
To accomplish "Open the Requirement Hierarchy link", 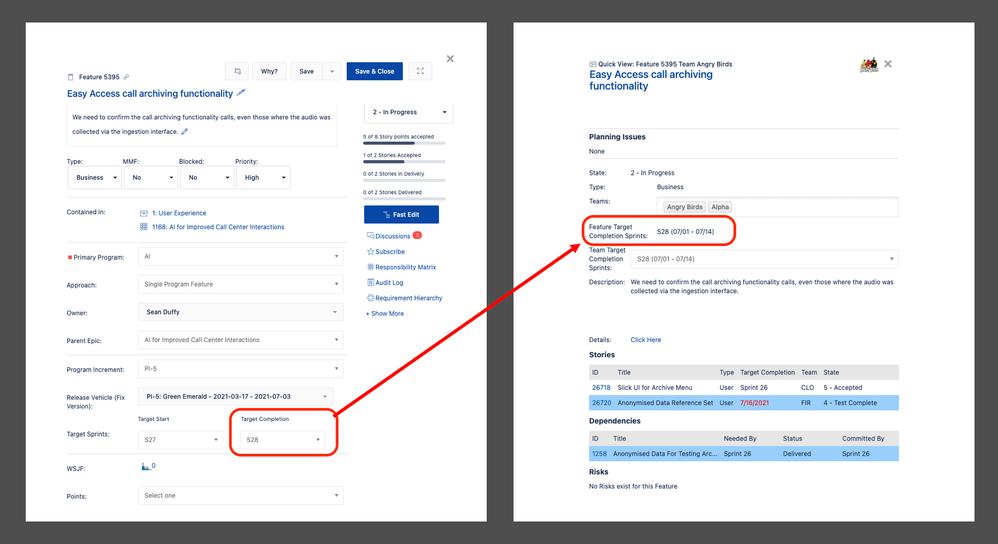I will 409,298.
